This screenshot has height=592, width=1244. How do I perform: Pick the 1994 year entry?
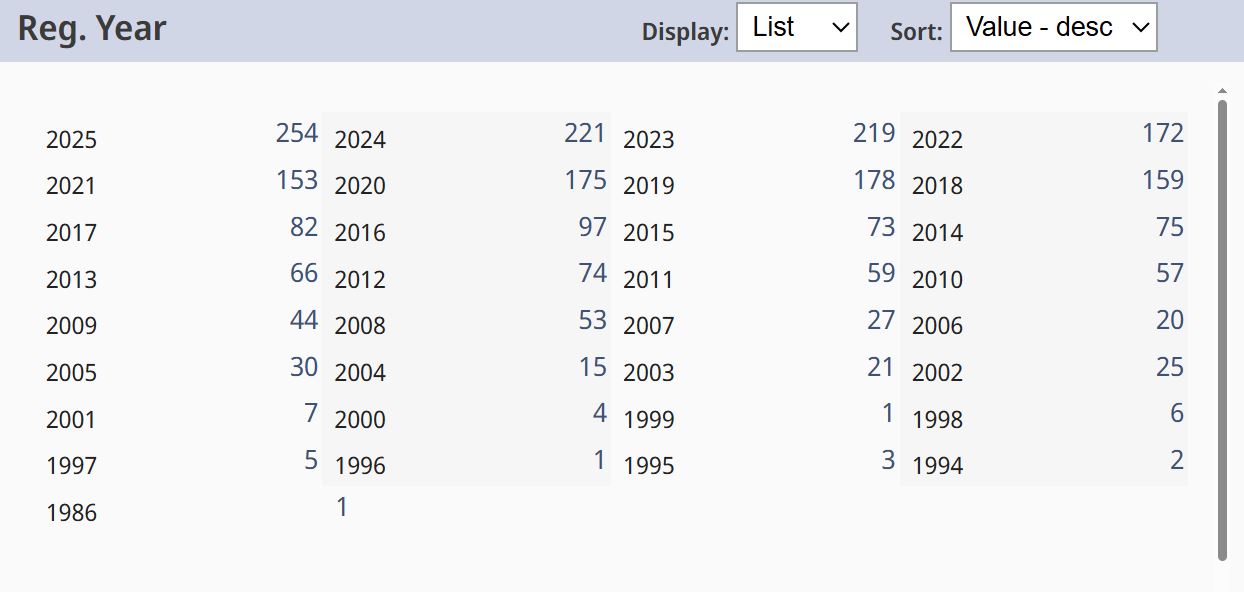pos(937,466)
